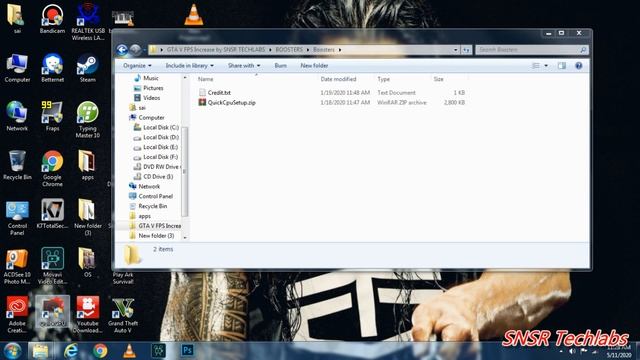Select the QuickCpuSetup.zip archive
Screen dimensions: 640x360
point(231,103)
